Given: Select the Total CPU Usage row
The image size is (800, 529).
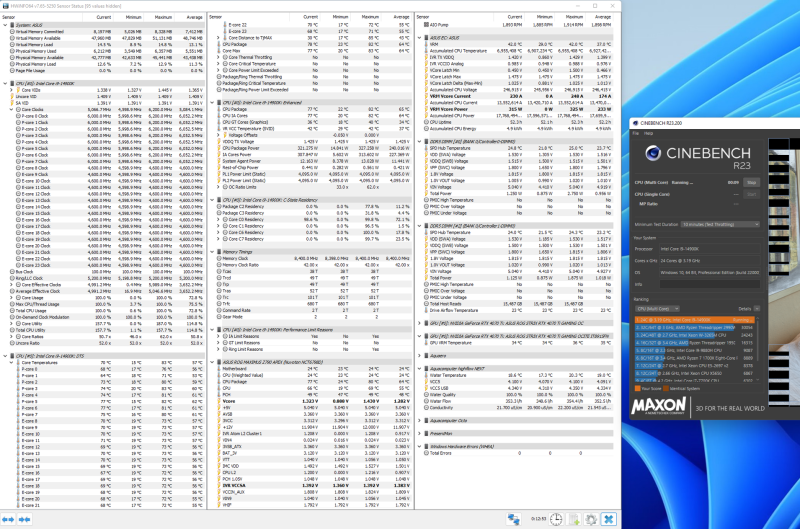Looking at the screenshot, I should click(x=107, y=311).
